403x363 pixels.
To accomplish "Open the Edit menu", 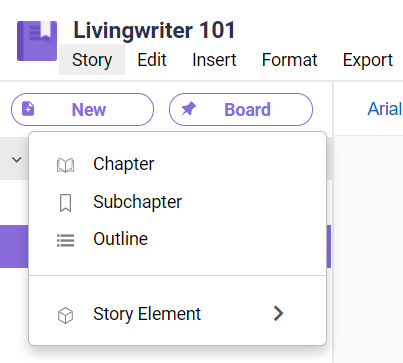I will pyautogui.click(x=152, y=60).
